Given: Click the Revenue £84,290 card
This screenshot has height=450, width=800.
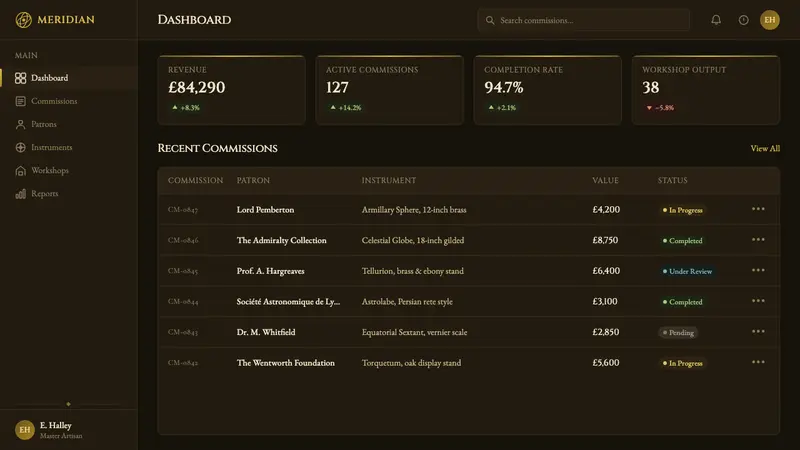Looking at the screenshot, I should (x=231, y=90).
